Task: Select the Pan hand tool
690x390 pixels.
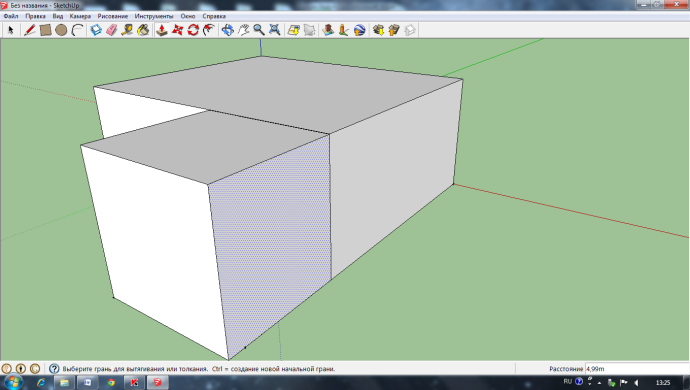Action: 243,30
